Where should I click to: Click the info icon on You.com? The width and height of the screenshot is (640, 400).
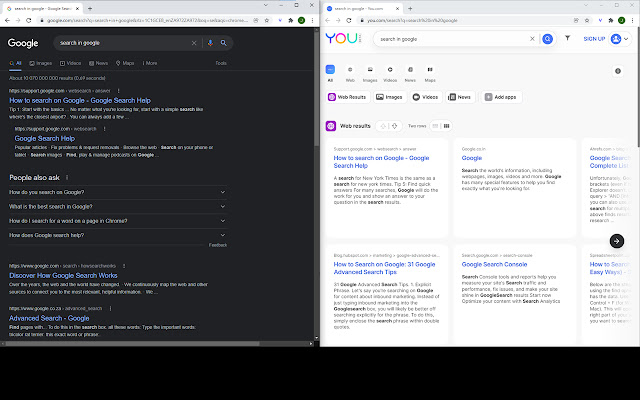point(618,71)
